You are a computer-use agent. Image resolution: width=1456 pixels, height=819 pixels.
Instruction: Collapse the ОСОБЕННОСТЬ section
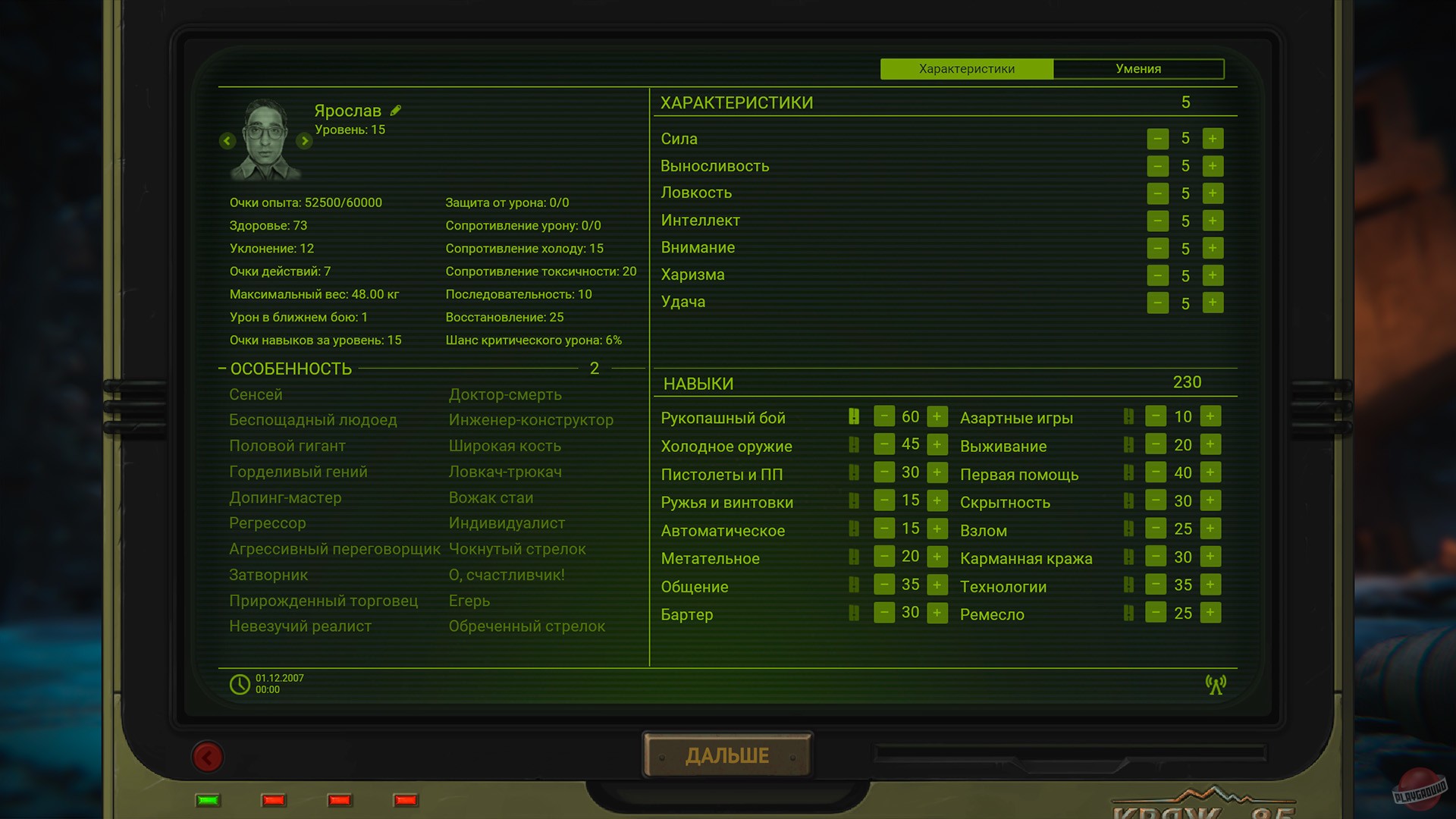click(222, 369)
